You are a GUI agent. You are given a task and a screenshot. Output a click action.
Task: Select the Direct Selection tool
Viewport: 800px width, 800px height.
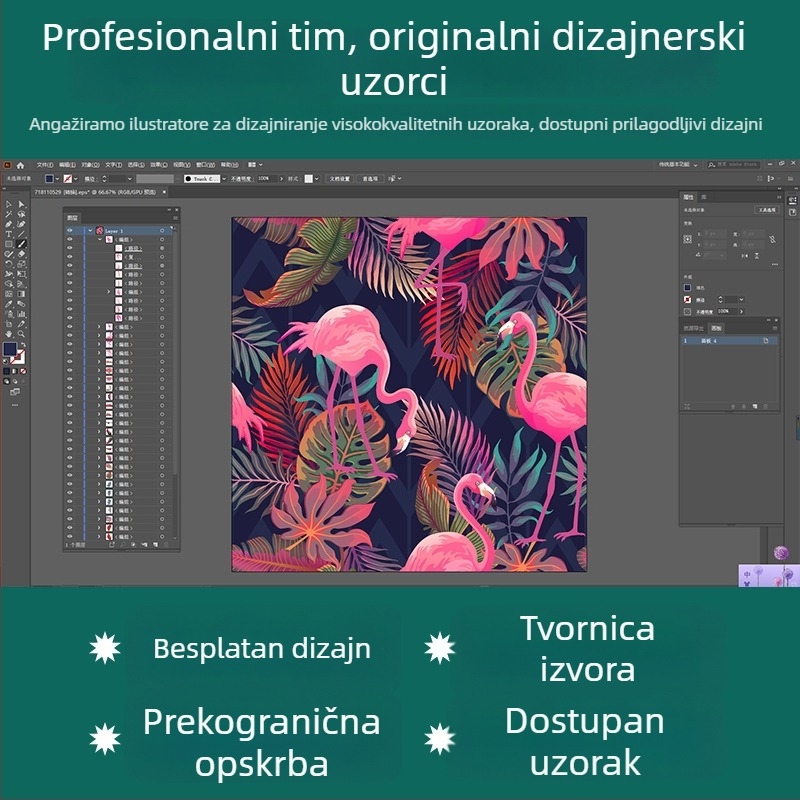(21, 204)
